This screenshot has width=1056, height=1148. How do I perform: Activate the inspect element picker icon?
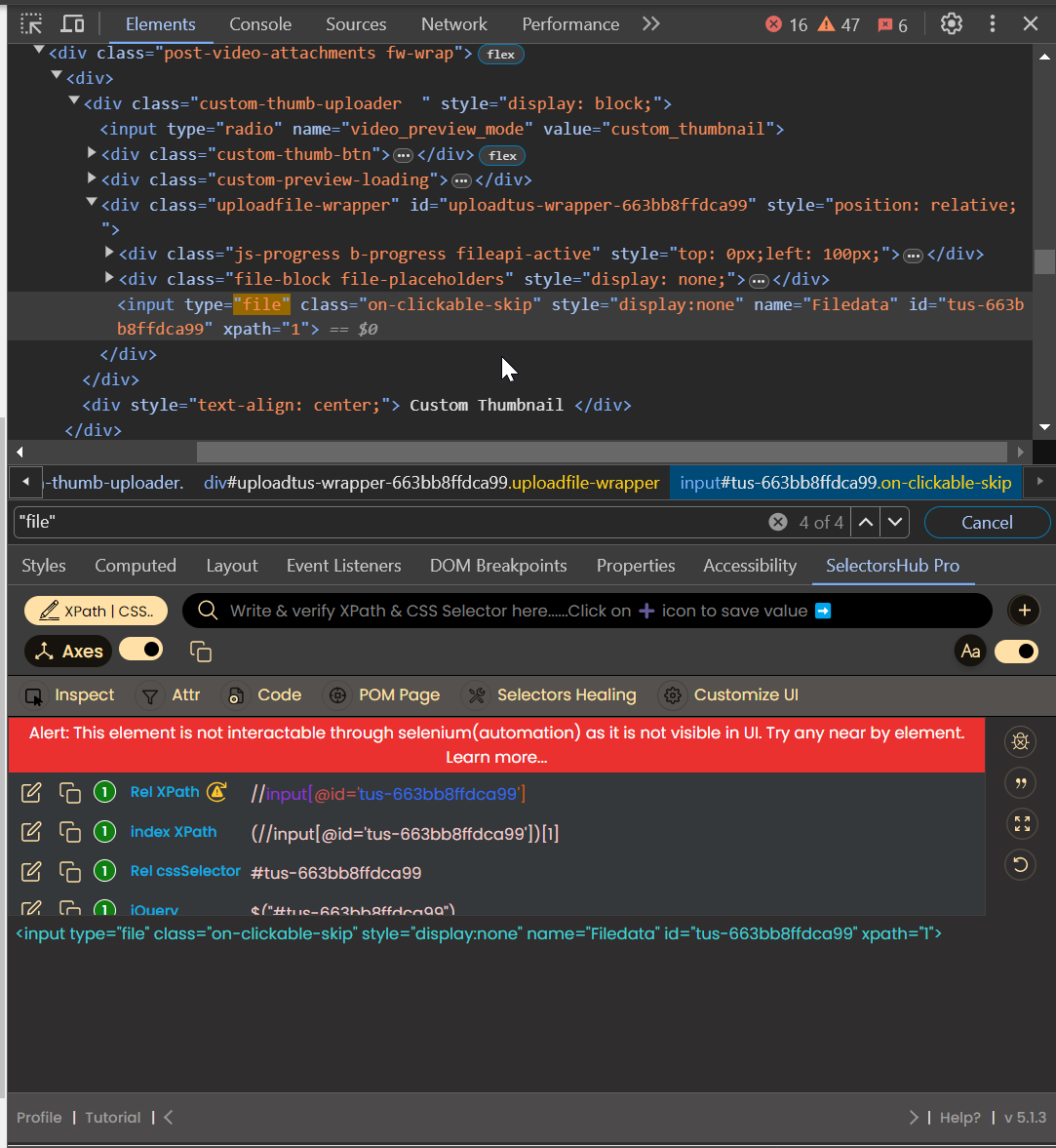click(x=31, y=24)
